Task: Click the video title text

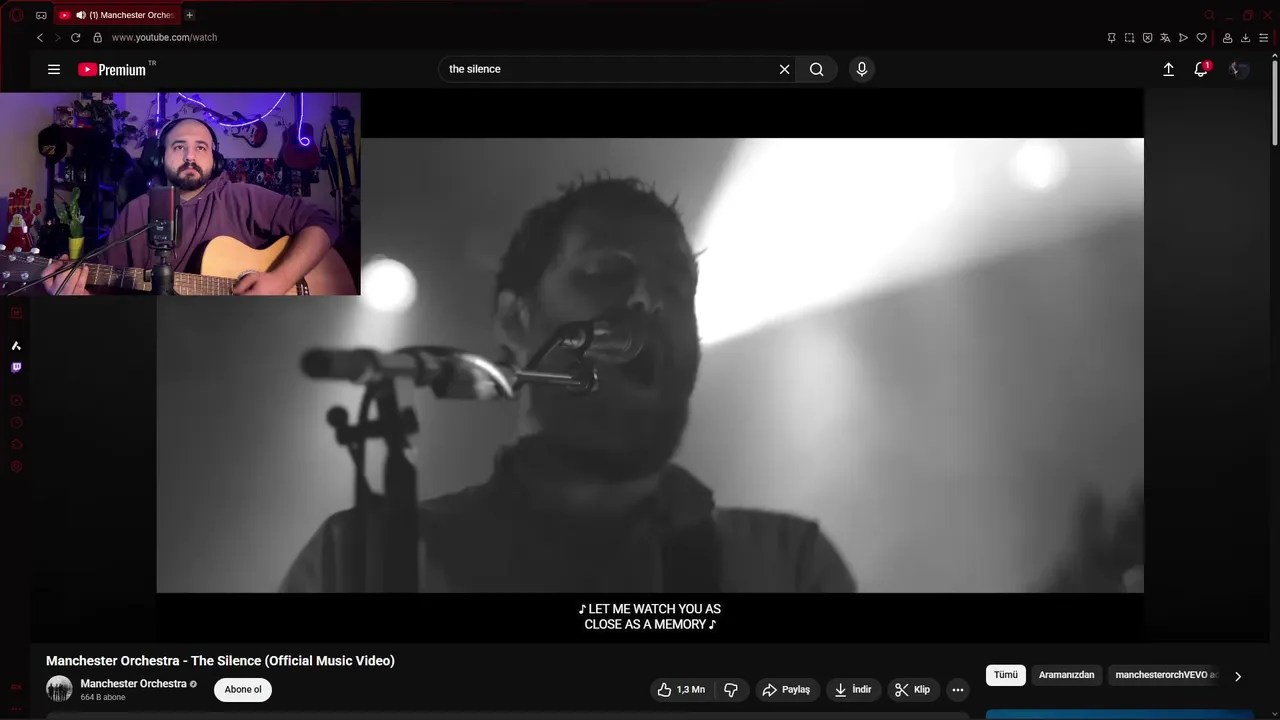Action: [x=220, y=661]
